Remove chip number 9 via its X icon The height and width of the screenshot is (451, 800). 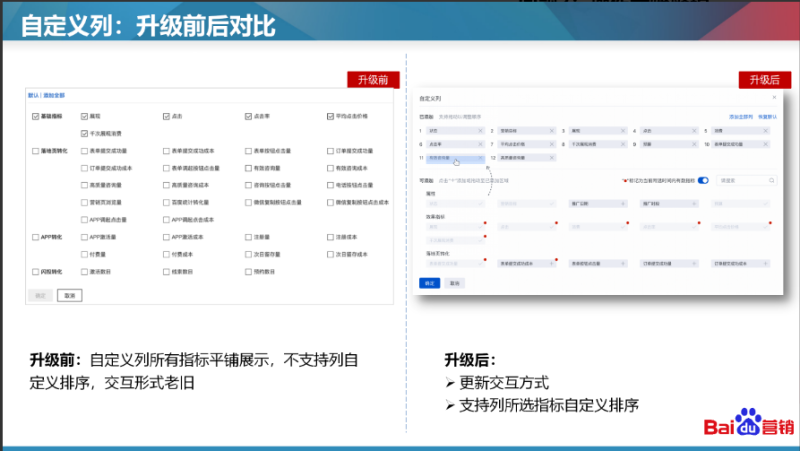tap(694, 144)
